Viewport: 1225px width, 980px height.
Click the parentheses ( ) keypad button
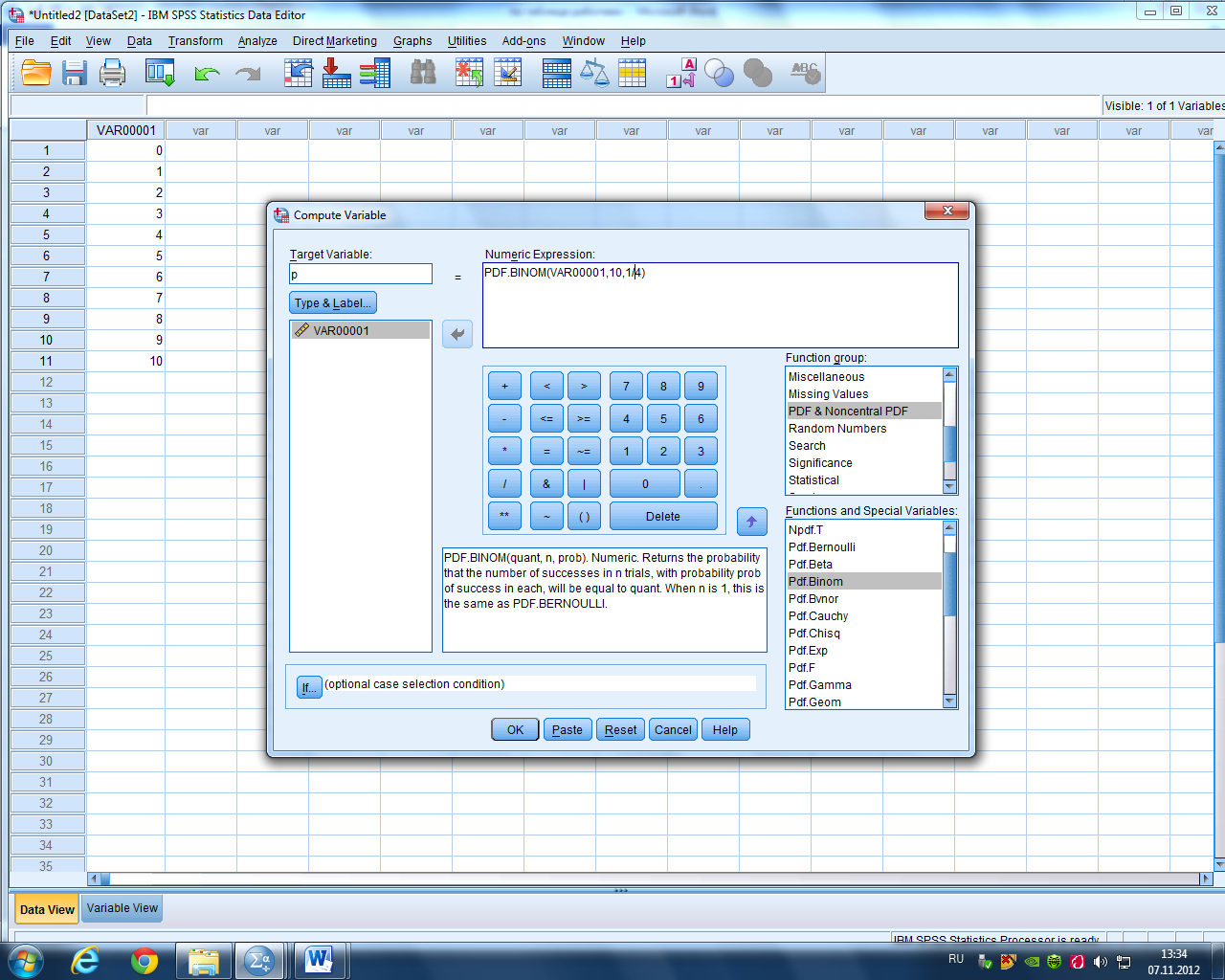coord(584,516)
